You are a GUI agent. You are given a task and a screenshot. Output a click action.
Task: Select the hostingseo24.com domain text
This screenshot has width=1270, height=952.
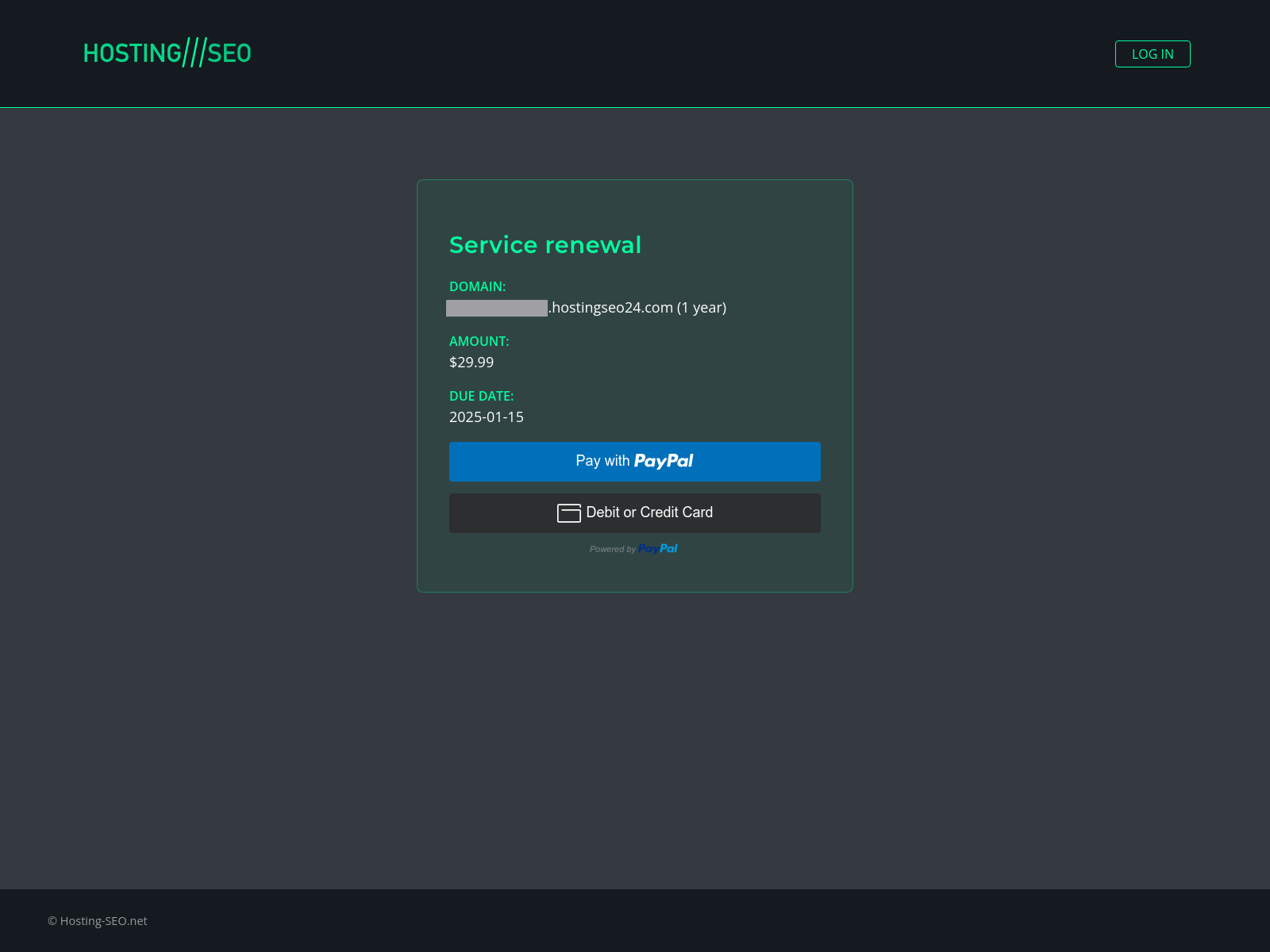pyautogui.click(x=637, y=308)
